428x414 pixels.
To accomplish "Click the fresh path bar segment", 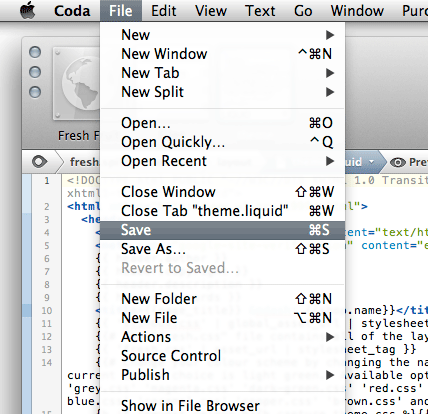I will [x=84, y=162].
